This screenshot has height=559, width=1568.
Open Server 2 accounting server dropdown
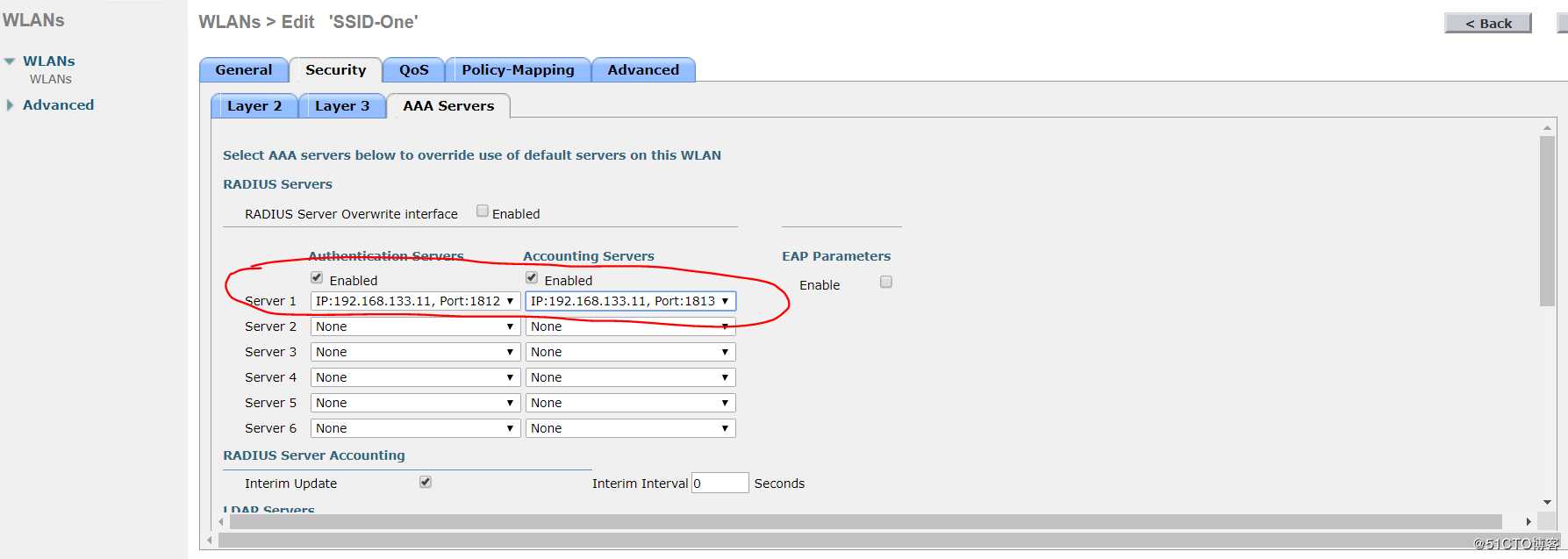(630, 326)
